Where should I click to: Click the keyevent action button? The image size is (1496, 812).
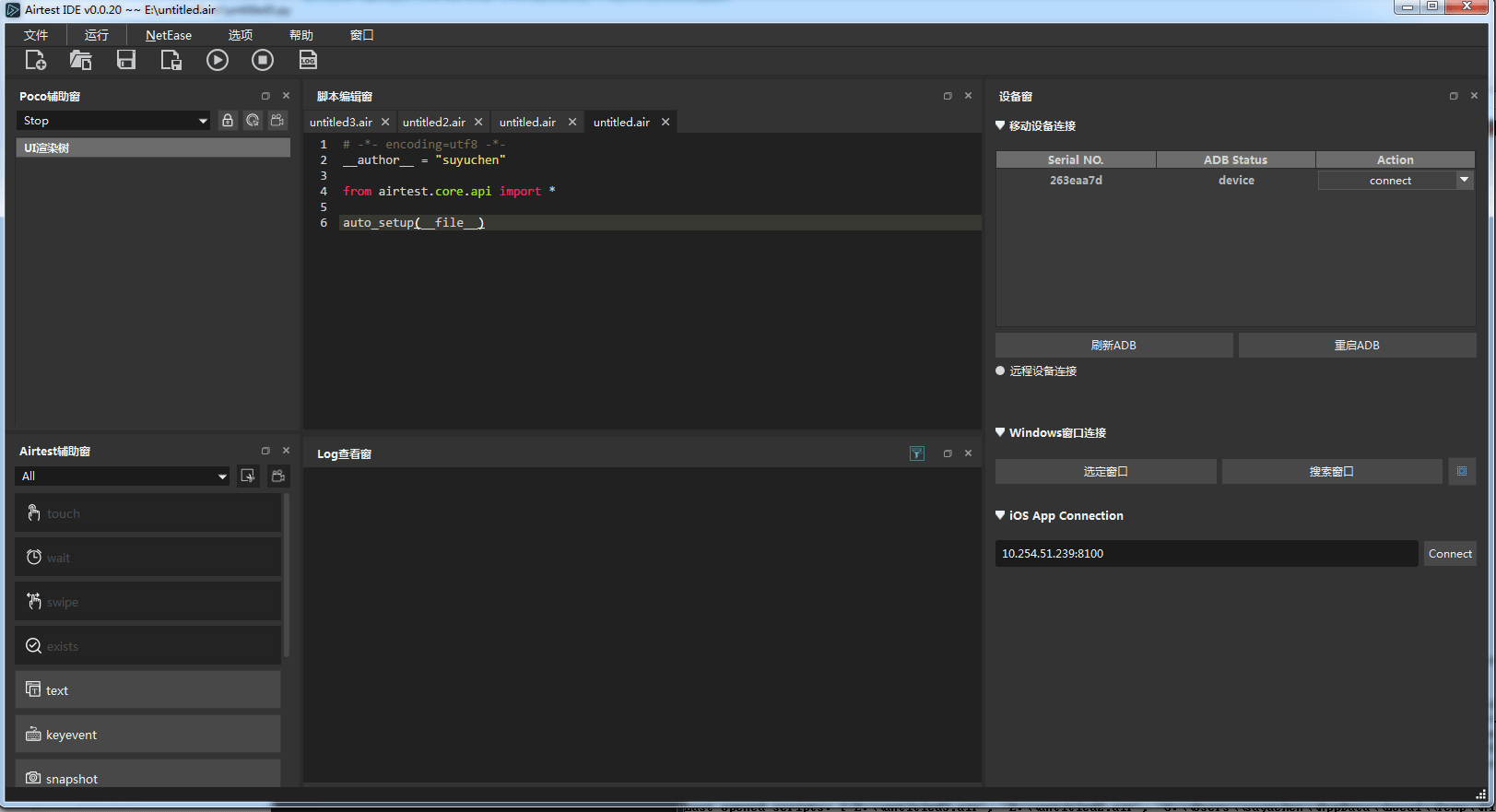[148, 734]
